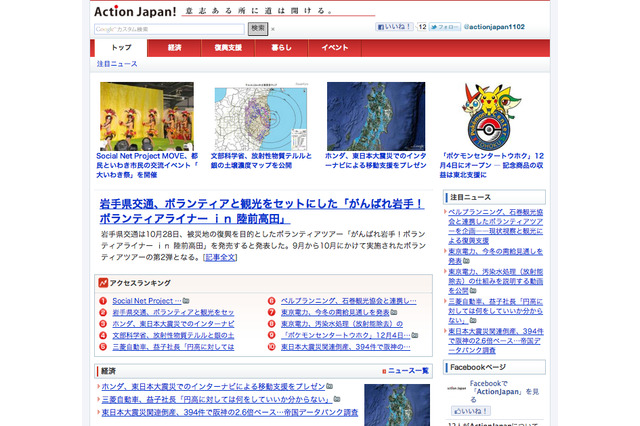Open 経済 list item 帝国データバンク調査 link
This screenshot has height=426, width=640.
pyautogui.click(x=230, y=413)
